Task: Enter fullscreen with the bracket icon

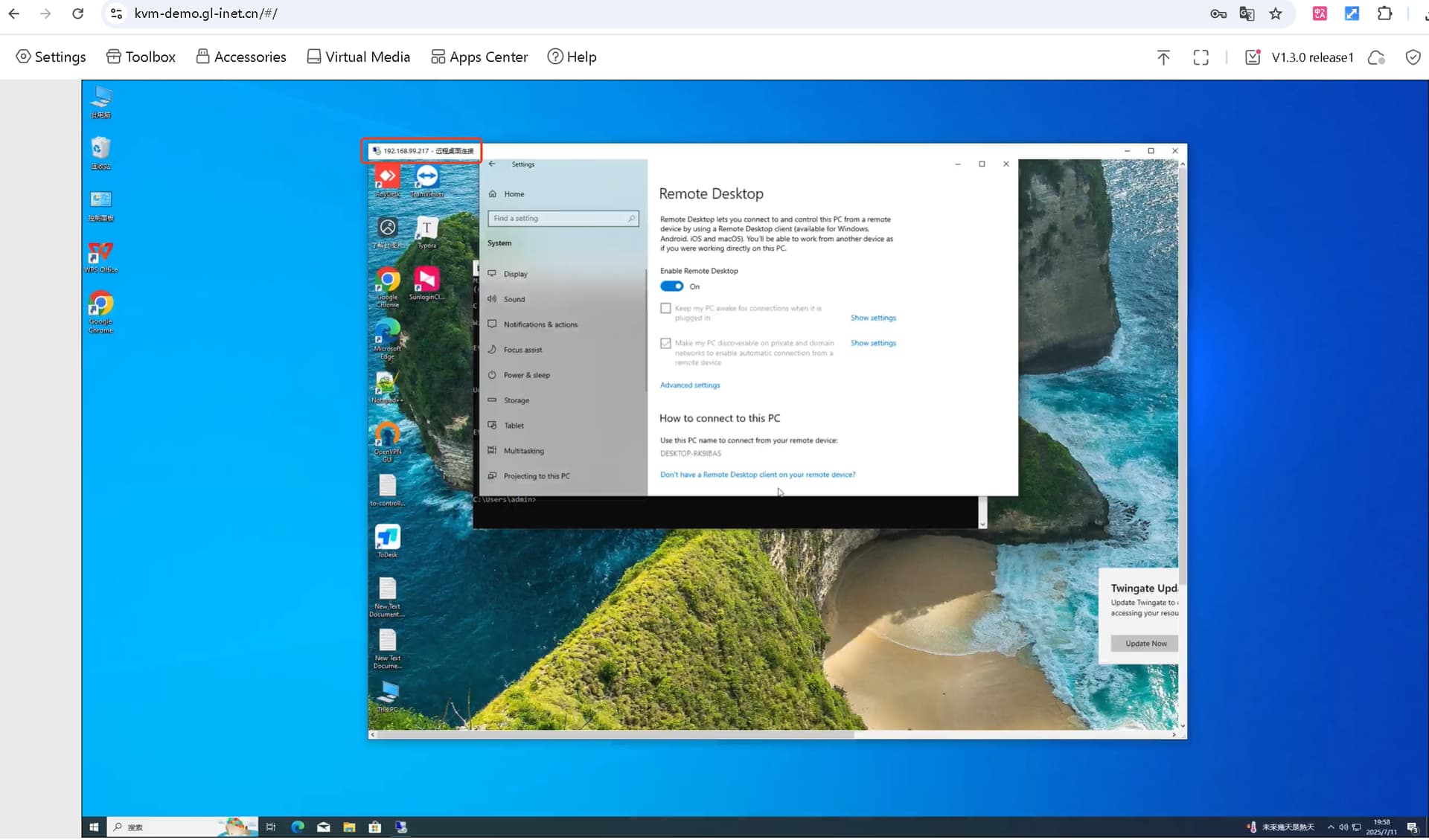Action: (x=1201, y=57)
